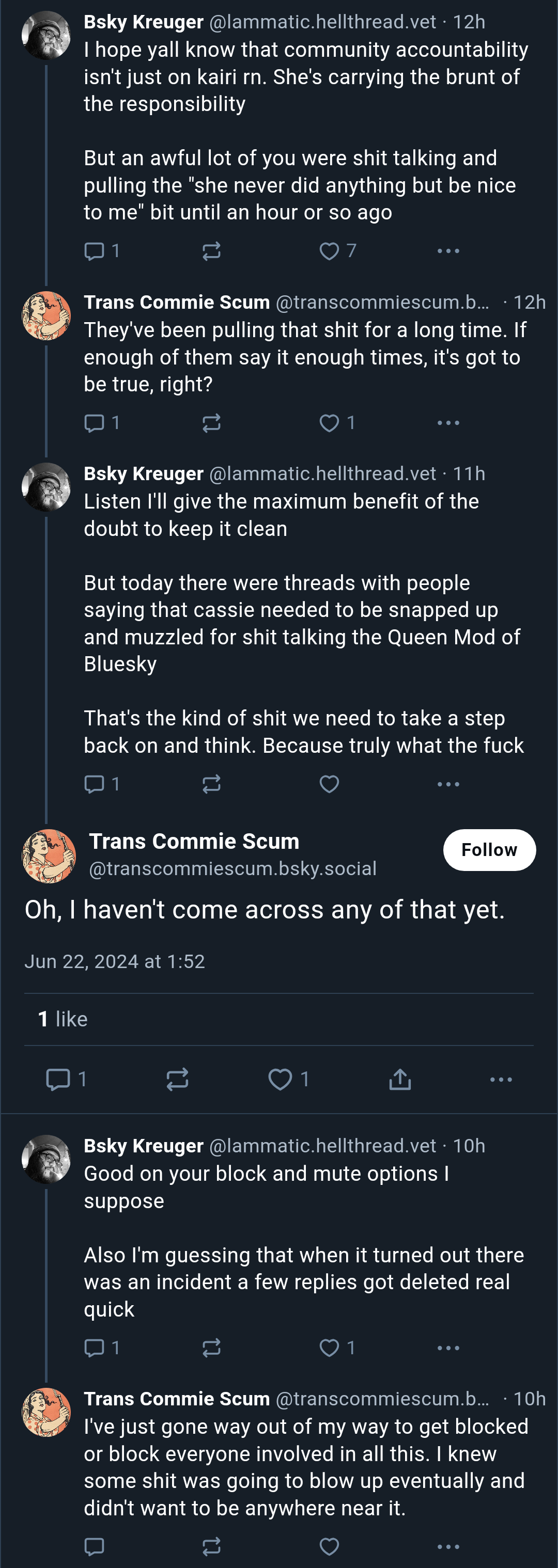Open Bsky Kreuger's avatar at the top post

click(47, 35)
